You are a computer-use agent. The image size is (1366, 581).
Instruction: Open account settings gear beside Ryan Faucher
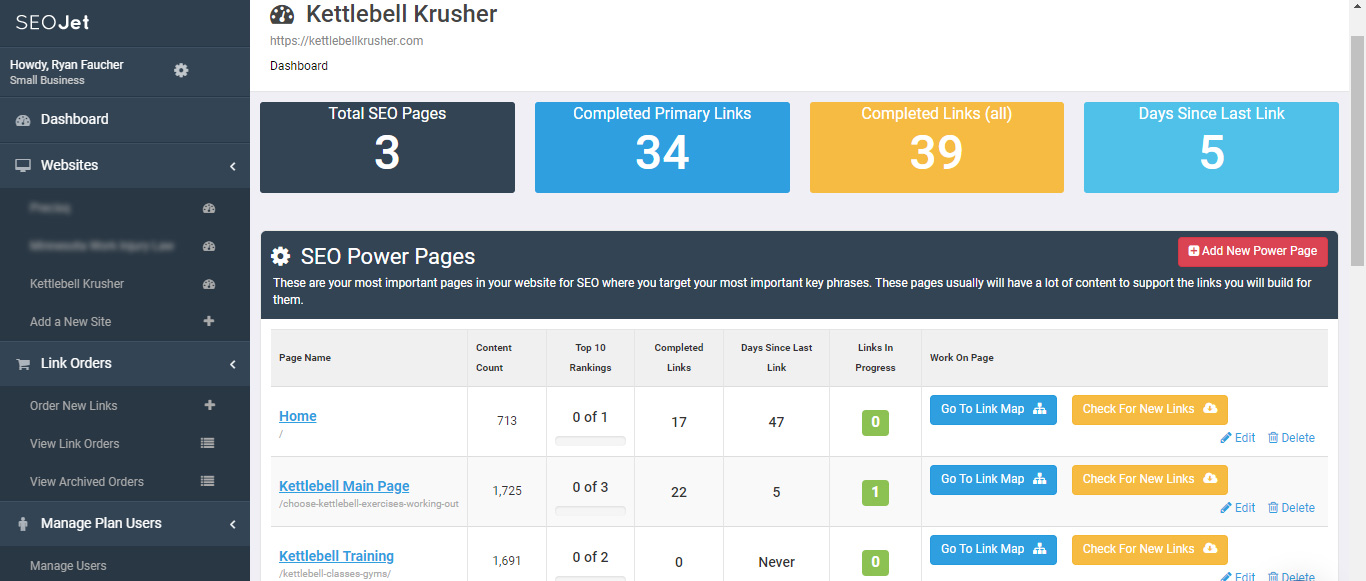[x=181, y=70]
